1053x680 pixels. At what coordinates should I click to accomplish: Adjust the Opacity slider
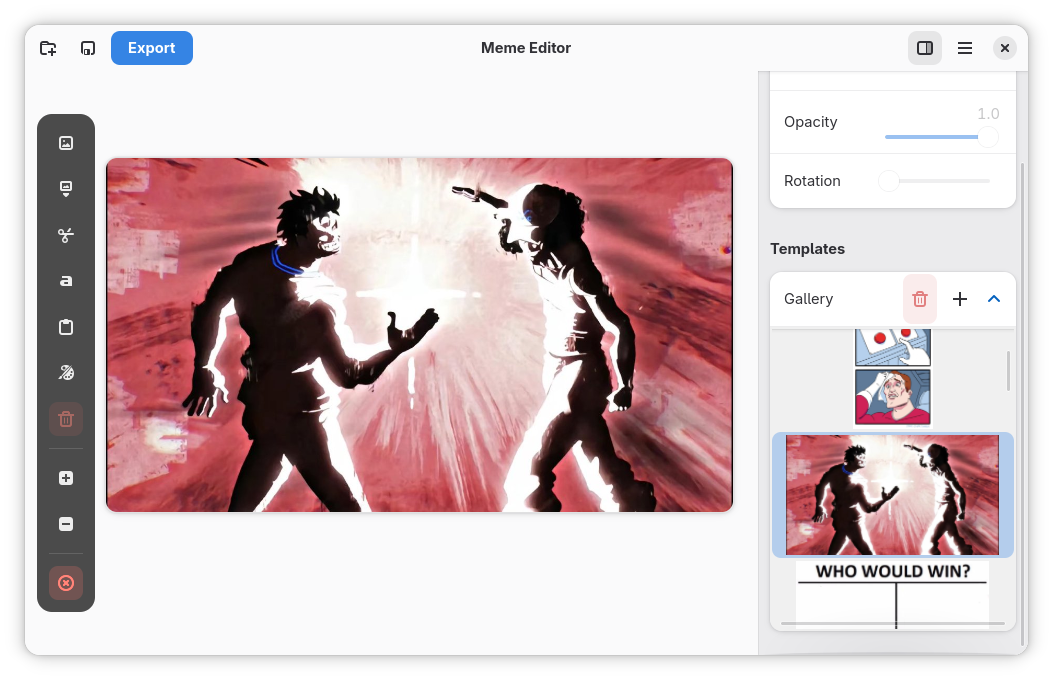click(942, 137)
